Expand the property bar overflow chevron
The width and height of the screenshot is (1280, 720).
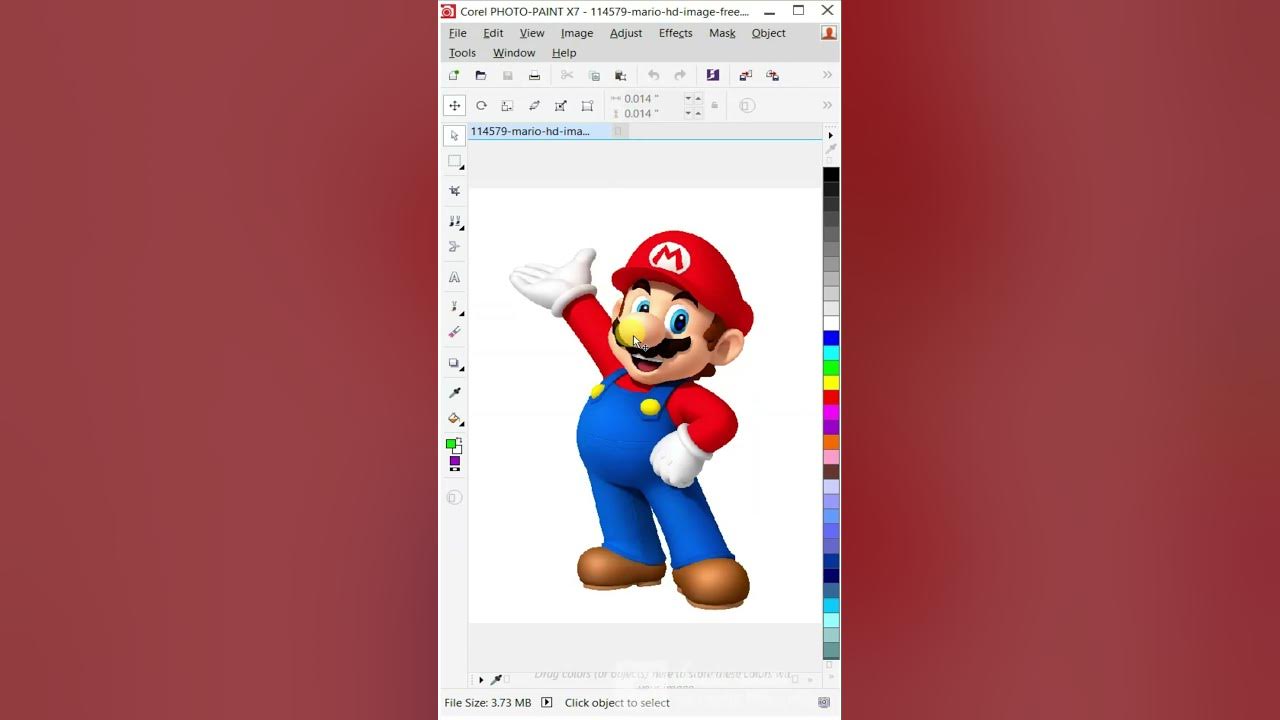coord(827,105)
